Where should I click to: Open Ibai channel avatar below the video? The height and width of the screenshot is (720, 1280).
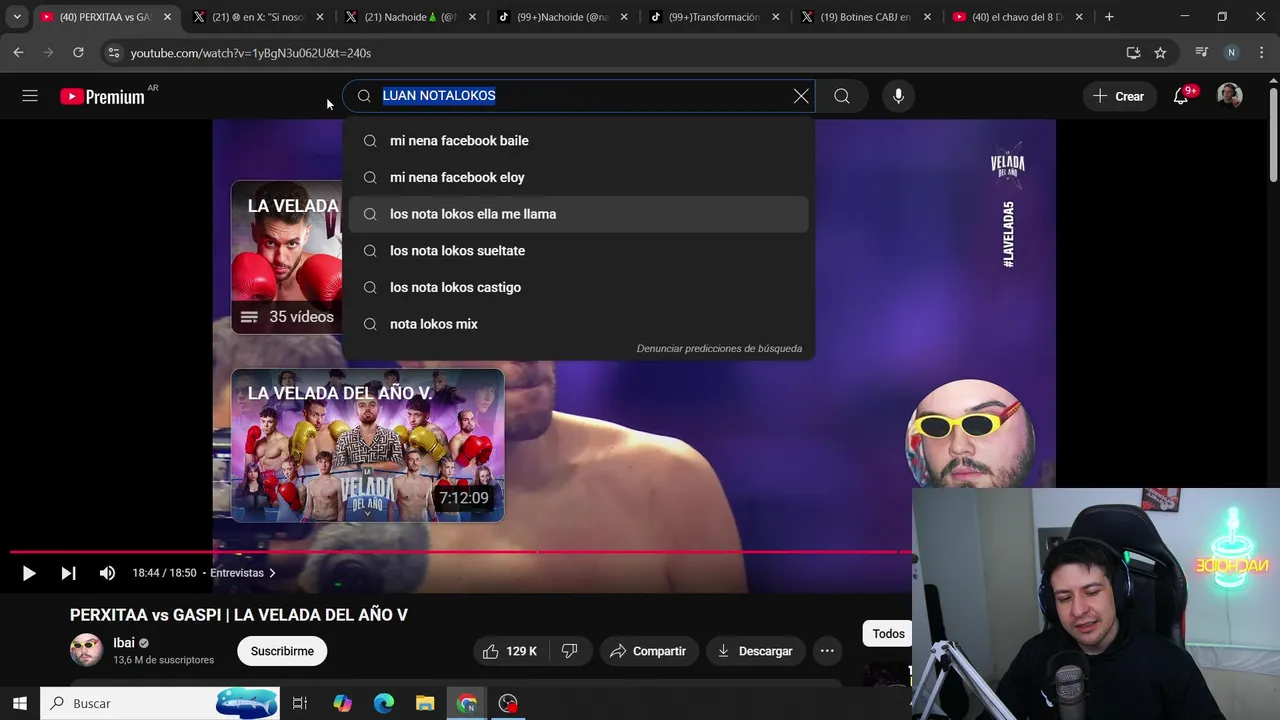(x=86, y=651)
